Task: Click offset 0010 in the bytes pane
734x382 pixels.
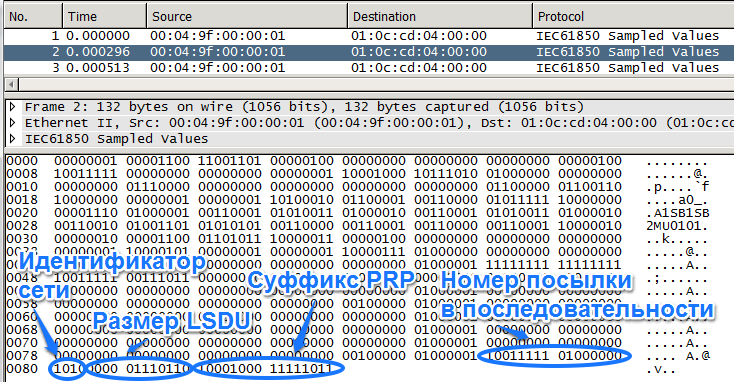Action: [22, 187]
